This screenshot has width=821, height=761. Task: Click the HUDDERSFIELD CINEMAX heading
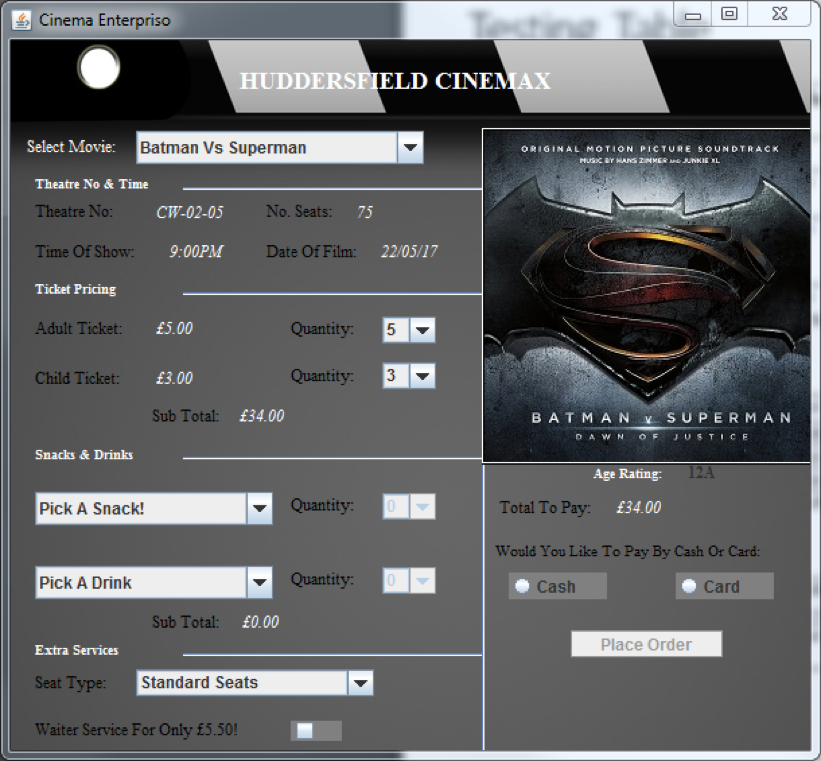point(395,81)
